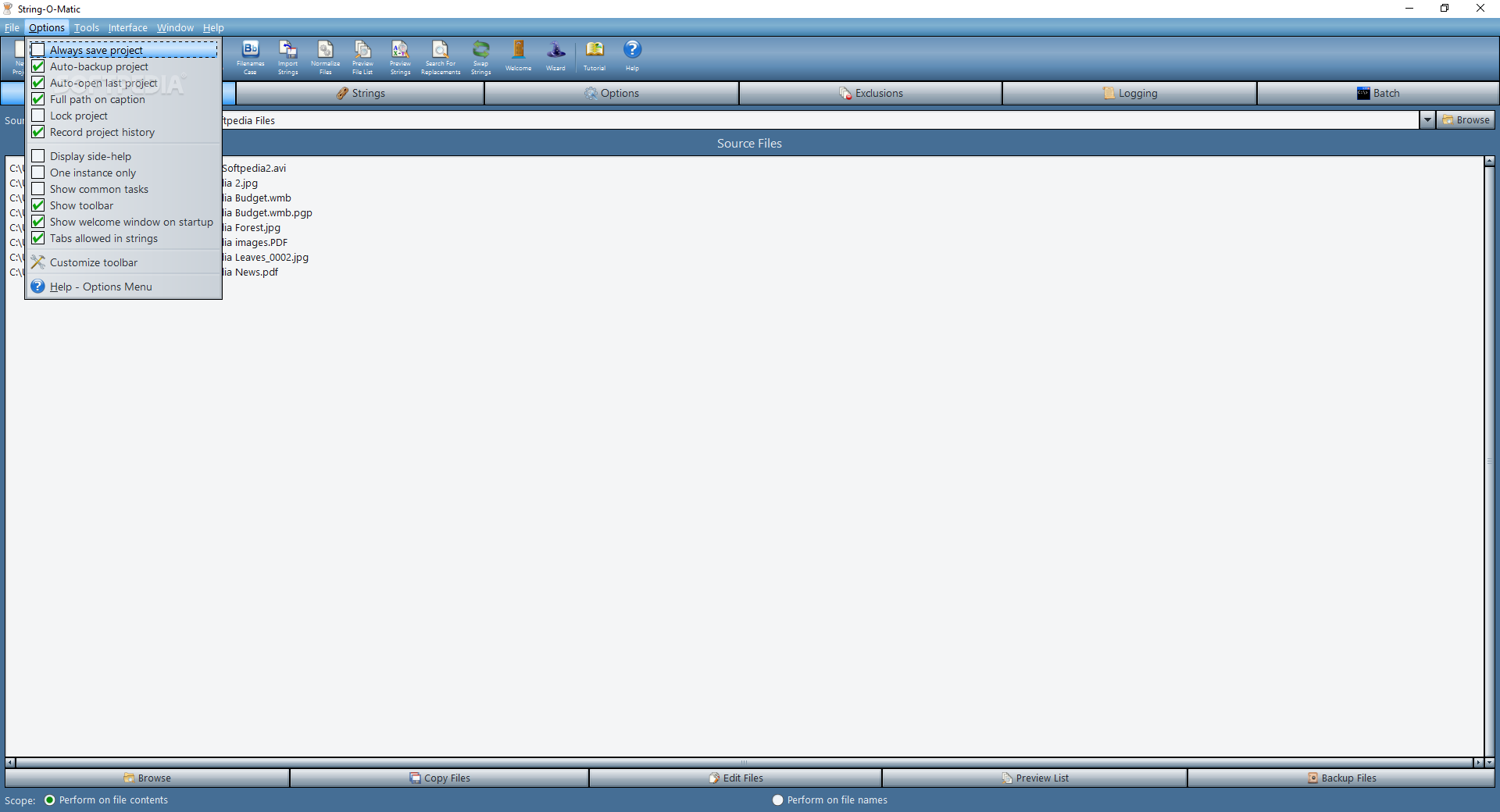Disable Full path on caption

[38, 99]
